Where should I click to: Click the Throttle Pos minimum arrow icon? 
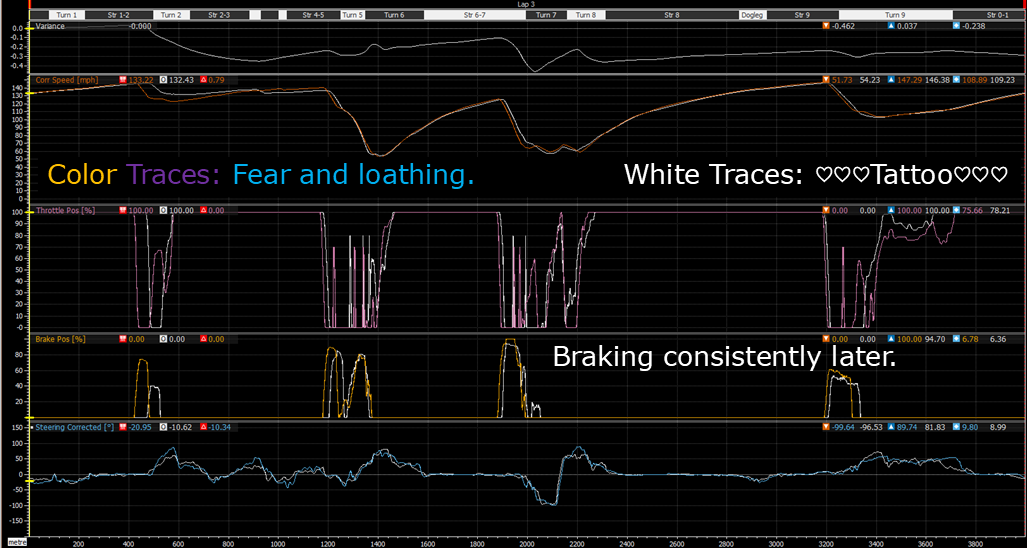pyautogui.click(x=825, y=210)
